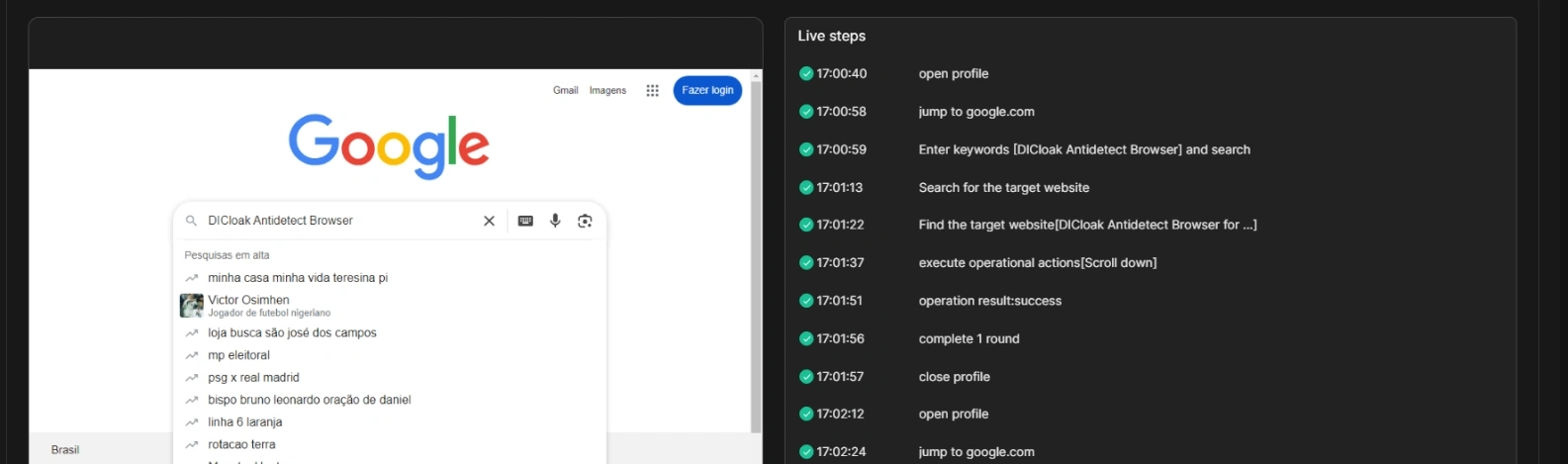Click the trending icon beside 'rotacao terra'

pyautogui.click(x=192, y=444)
